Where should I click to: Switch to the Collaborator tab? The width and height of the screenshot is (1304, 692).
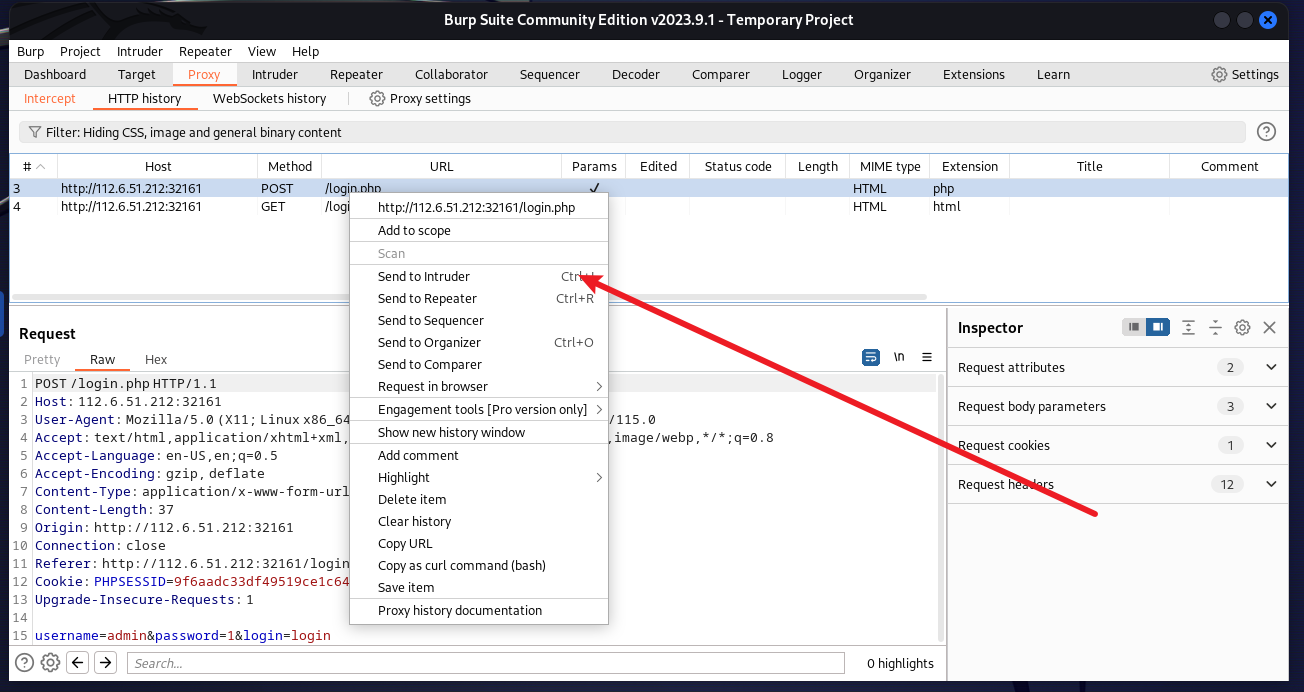[452, 74]
